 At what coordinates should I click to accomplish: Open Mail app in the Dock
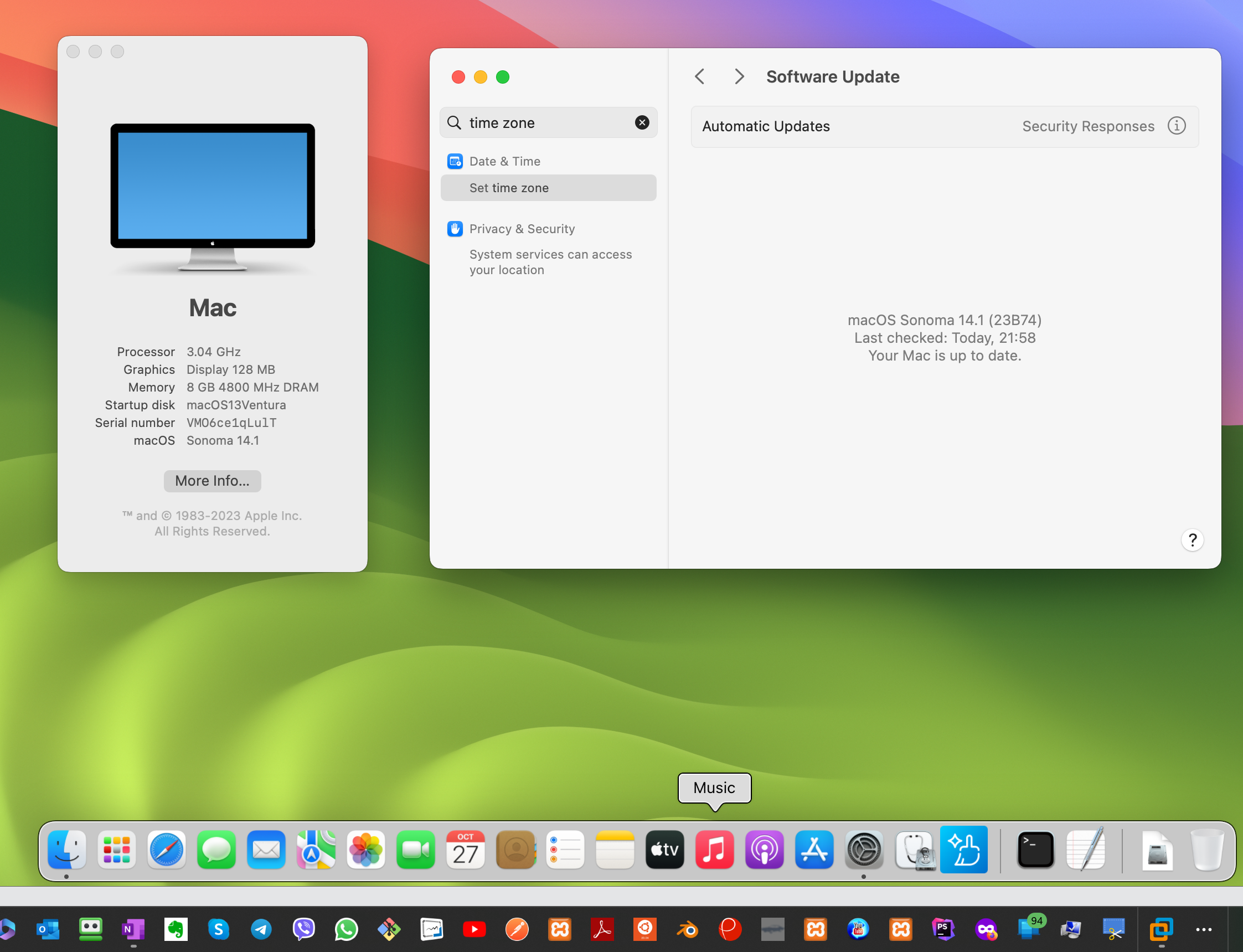266,850
